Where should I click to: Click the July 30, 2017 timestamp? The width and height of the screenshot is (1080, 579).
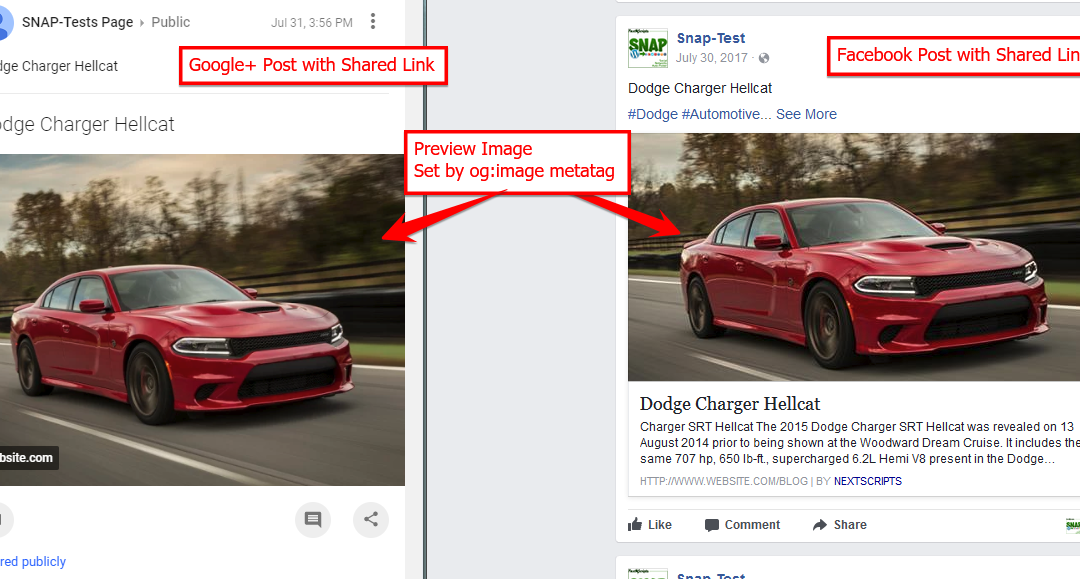[x=712, y=58]
